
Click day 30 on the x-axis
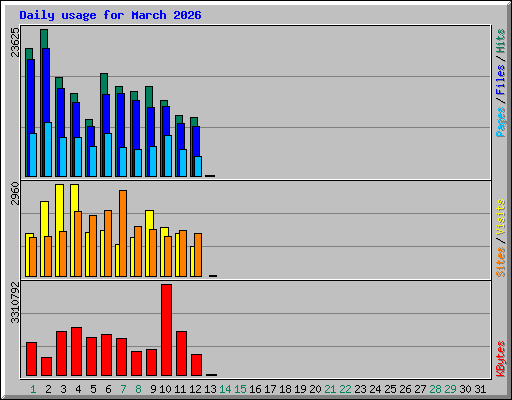tap(465, 389)
